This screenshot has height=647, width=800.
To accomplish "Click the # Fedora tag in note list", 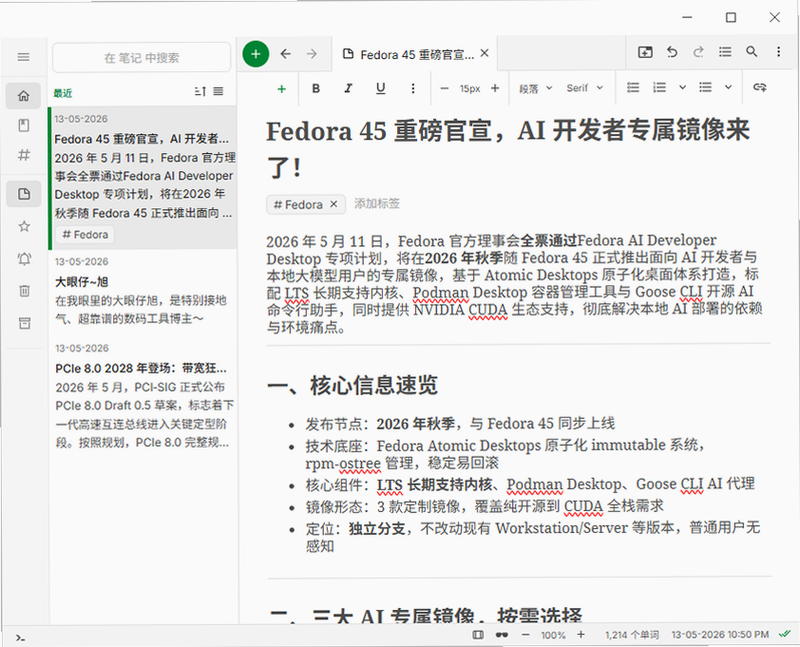I will pos(85,235).
